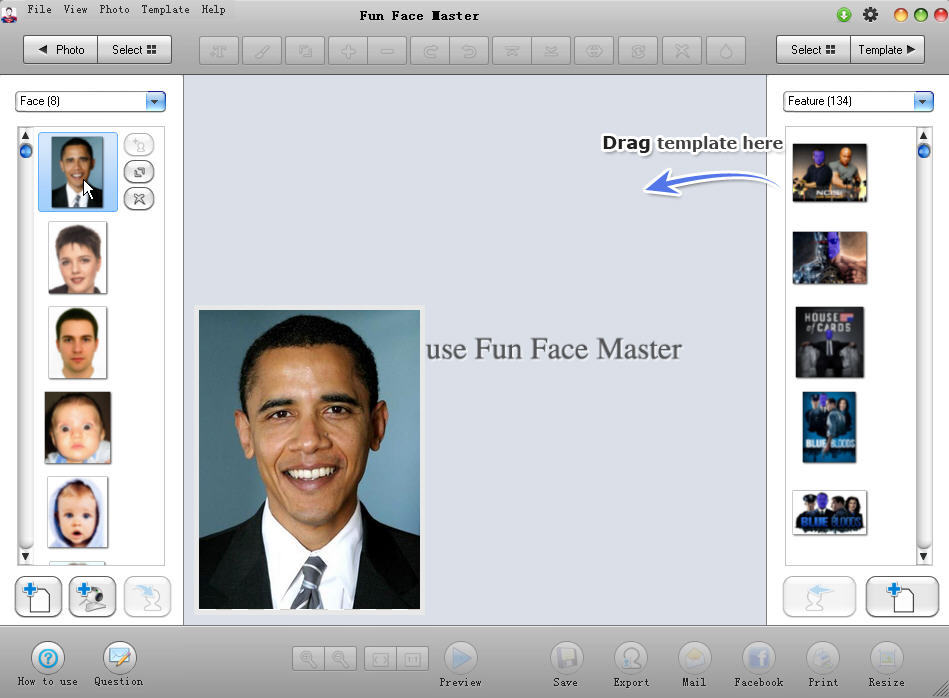
Task: Open the How to use help icon
Action: click(48, 658)
